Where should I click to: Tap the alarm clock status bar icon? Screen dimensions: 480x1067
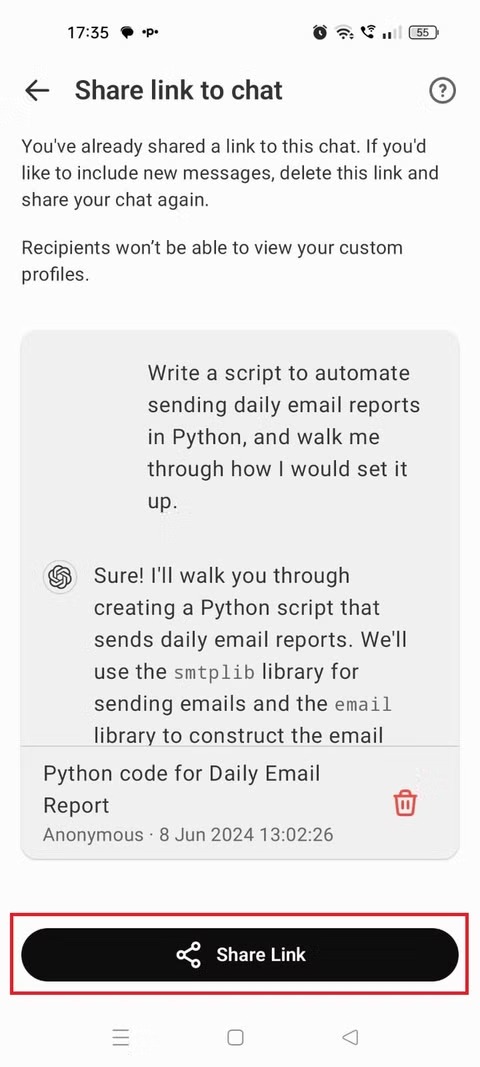(319, 32)
